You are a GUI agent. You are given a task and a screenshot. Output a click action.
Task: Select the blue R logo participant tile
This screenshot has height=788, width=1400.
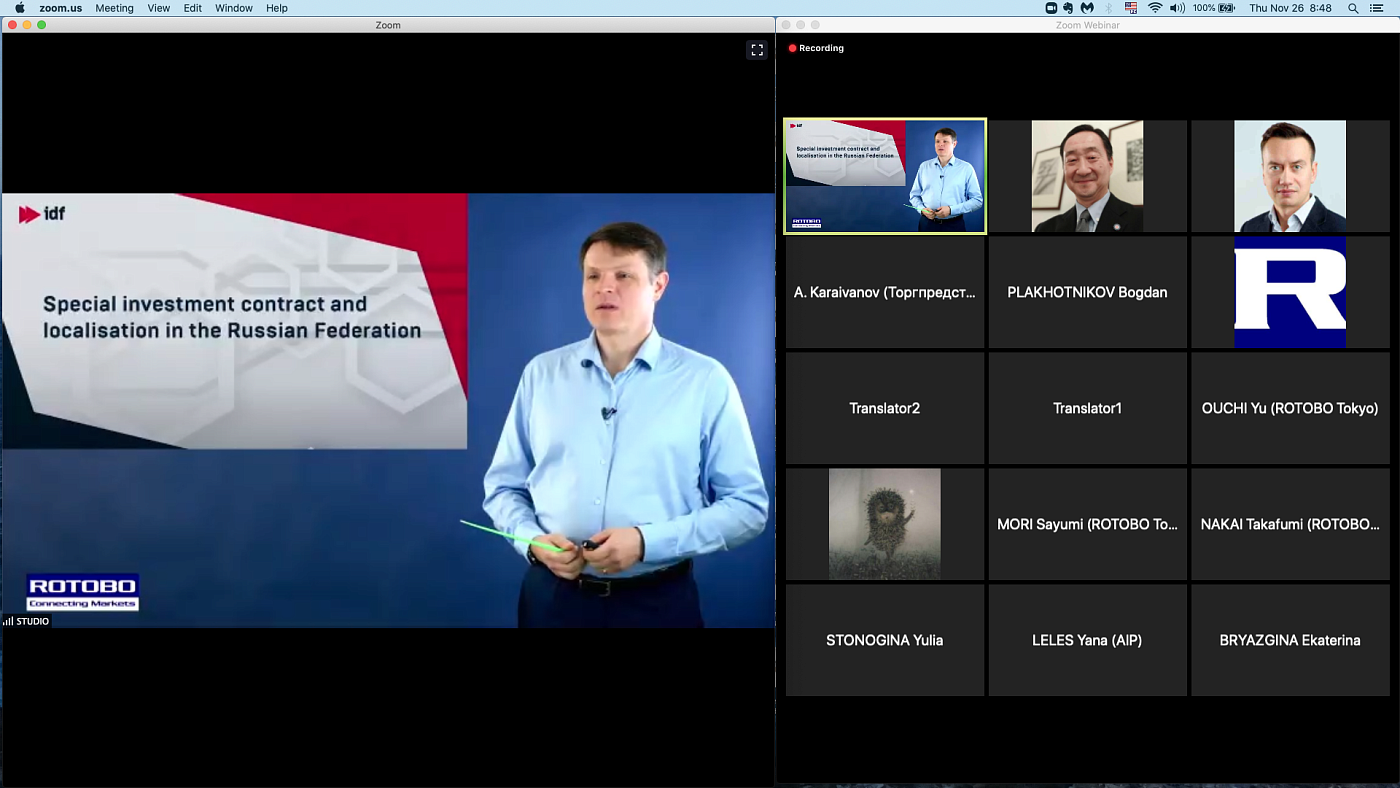pos(1290,292)
